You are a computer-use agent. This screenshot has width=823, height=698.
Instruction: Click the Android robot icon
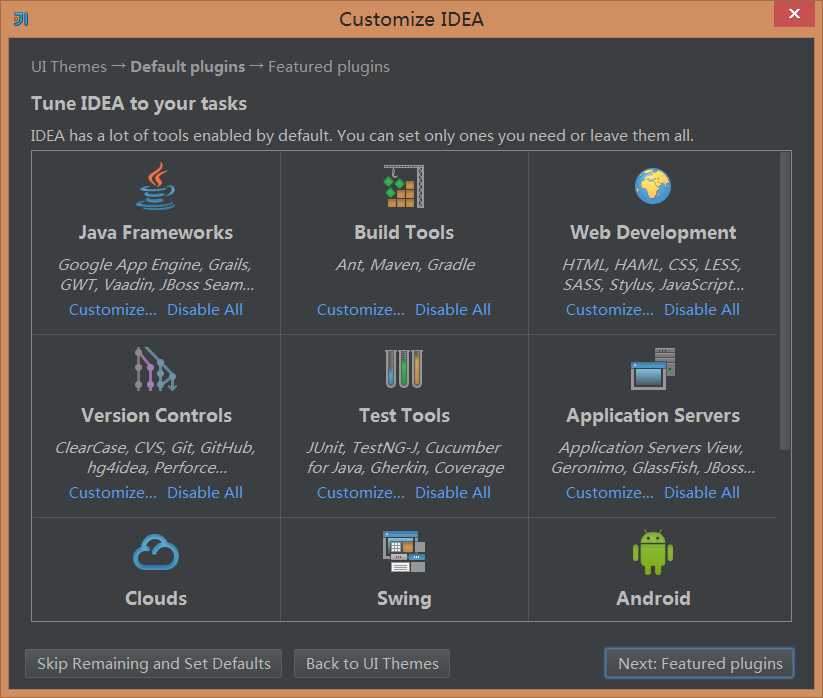(x=652, y=552)
